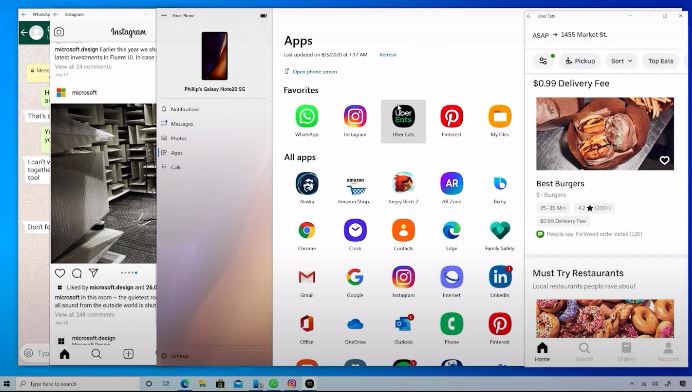This screenshot has width=692, height=392.
Task: Open the donuts restaurant photo
Action: click(x=605, y=319)
